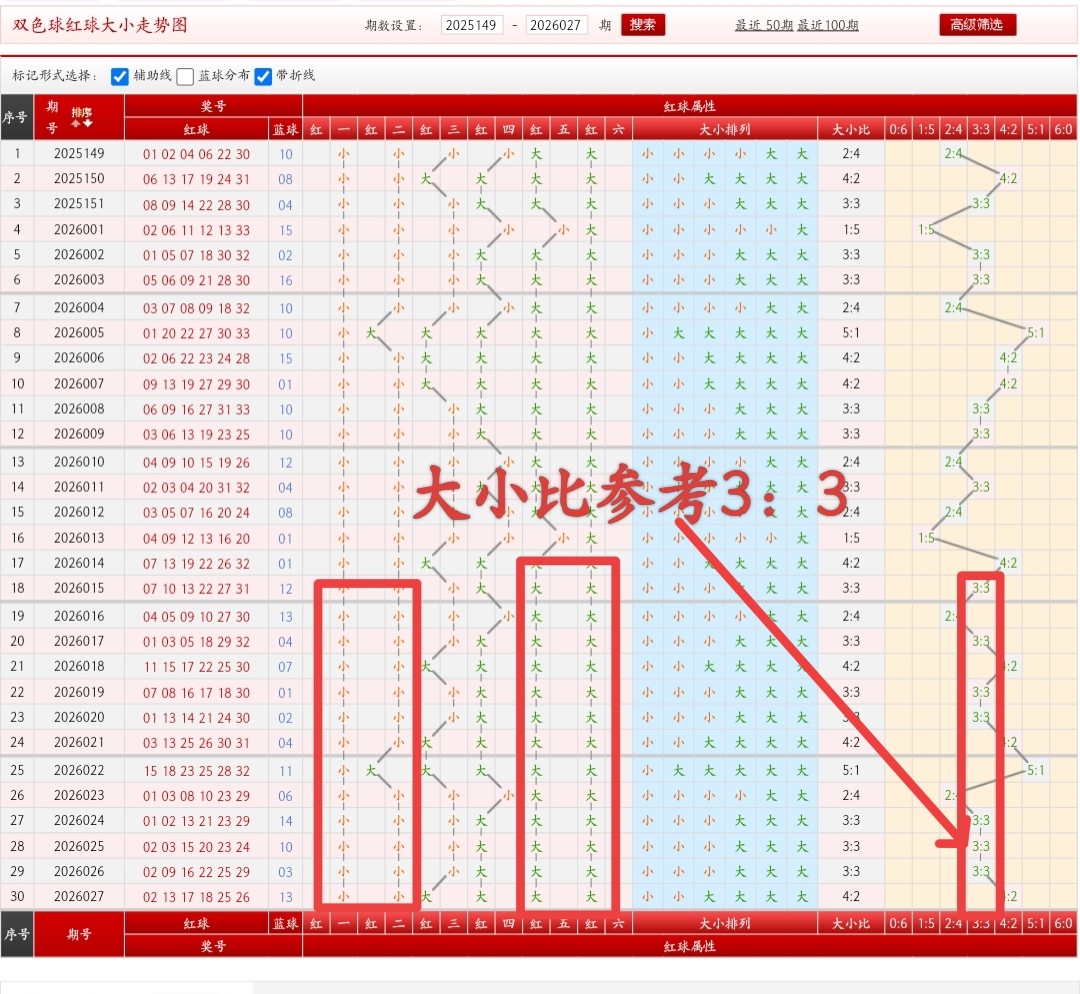Click blue ball 01 in row 2026007
This screenshot has height=994, width=1080.
[285, 384]
